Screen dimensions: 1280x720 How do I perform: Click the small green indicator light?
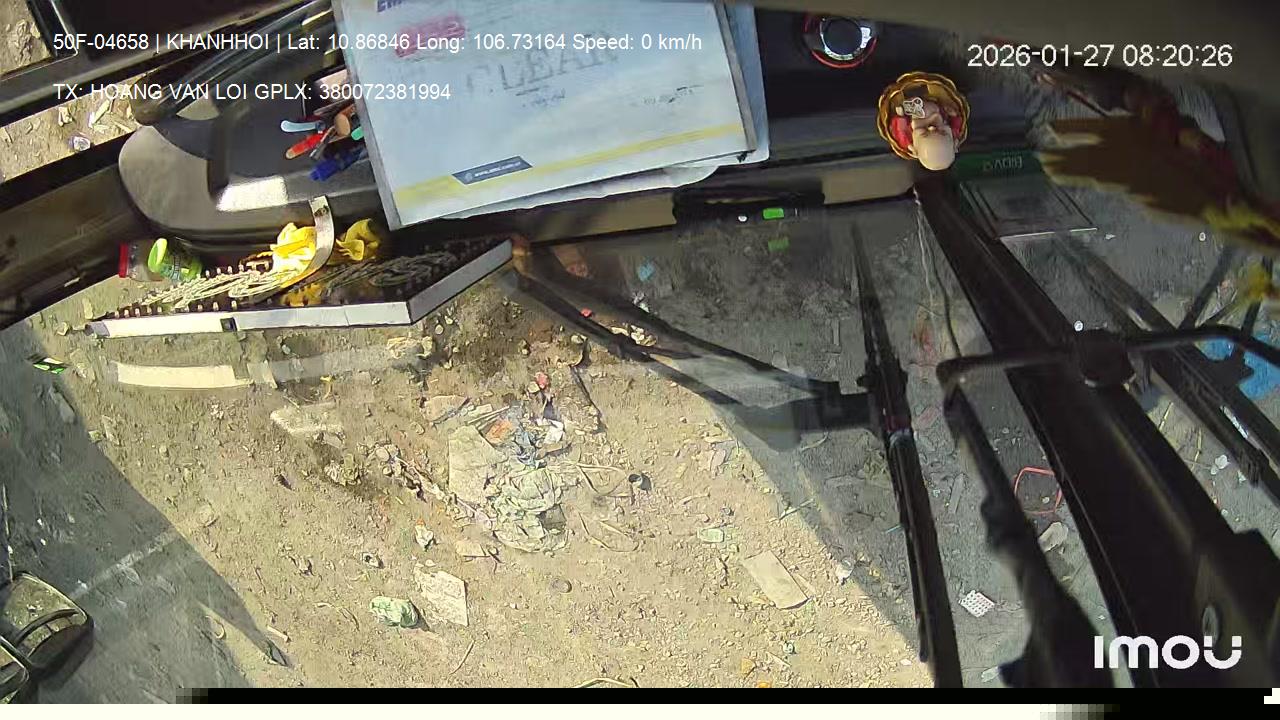pos(773,213)
